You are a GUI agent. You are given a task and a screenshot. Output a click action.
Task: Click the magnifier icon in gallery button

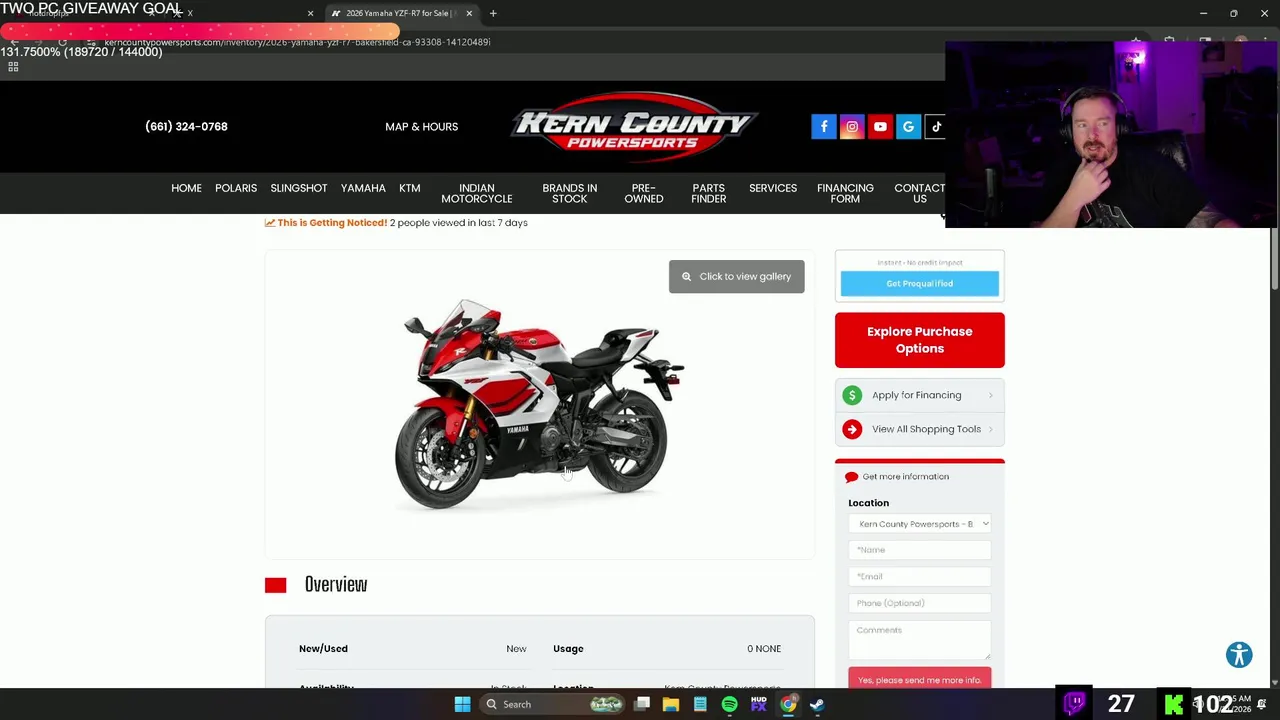[686, 277]
